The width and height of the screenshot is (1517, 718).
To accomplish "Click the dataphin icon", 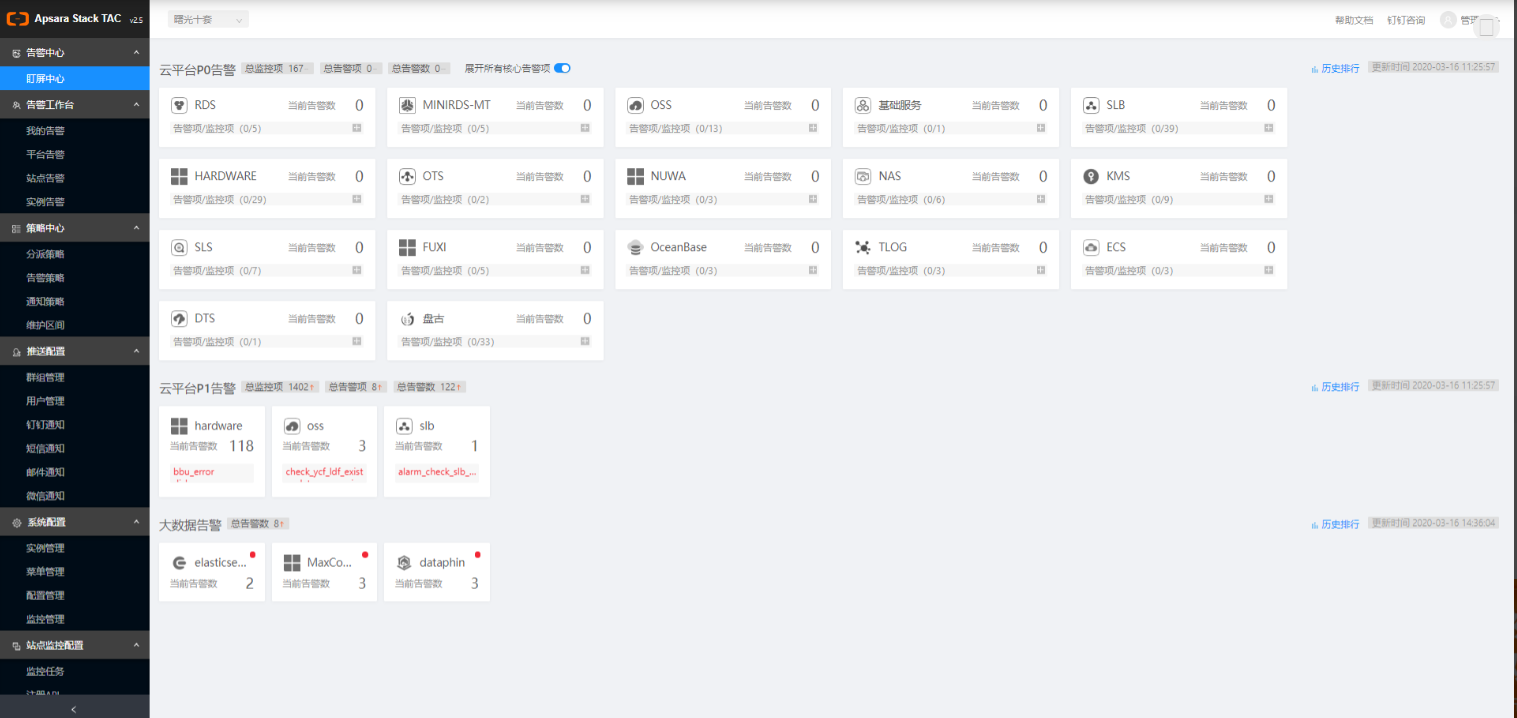I will [x=404, y=563].
